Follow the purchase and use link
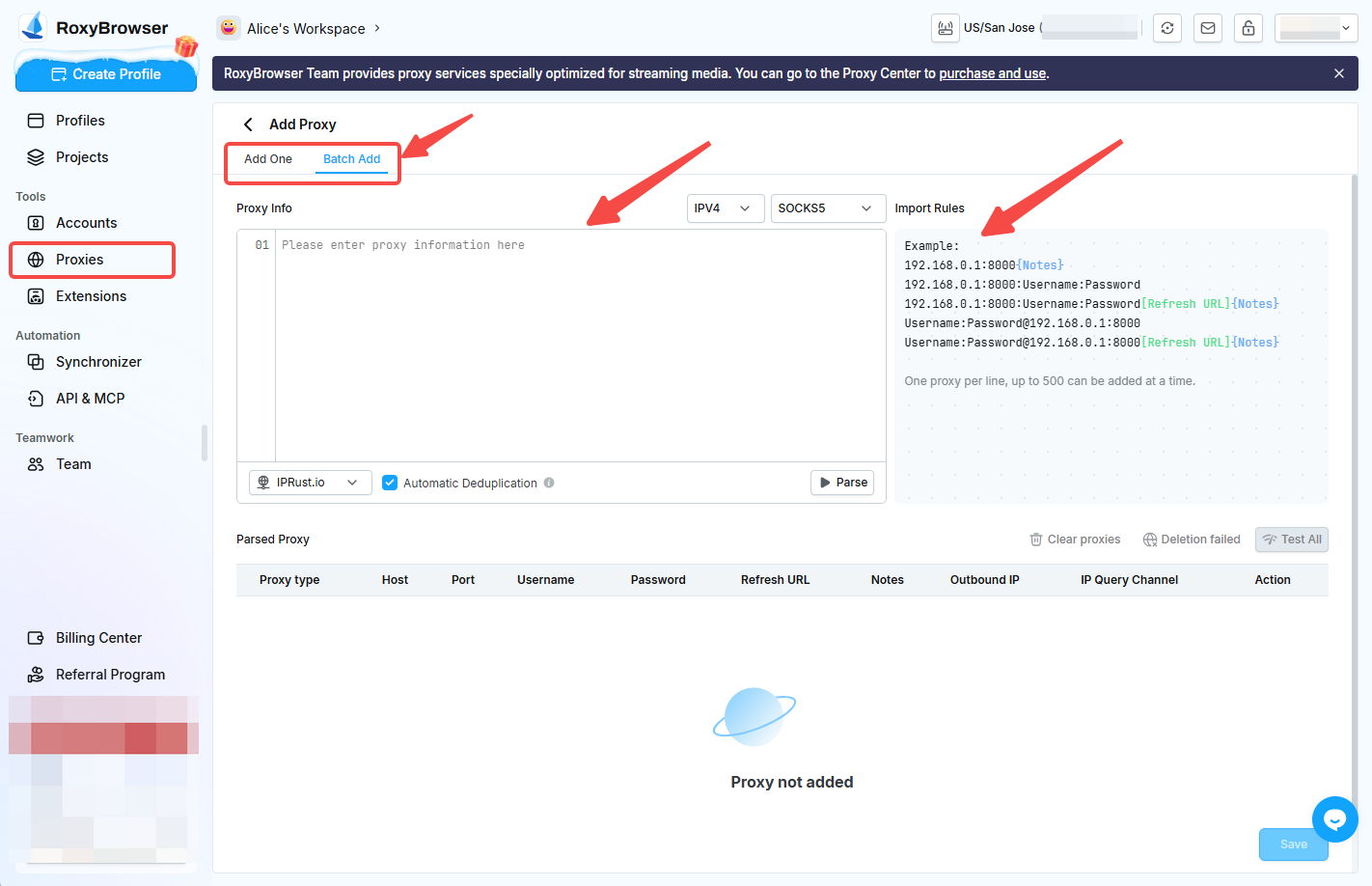 [x=992, y=73]
